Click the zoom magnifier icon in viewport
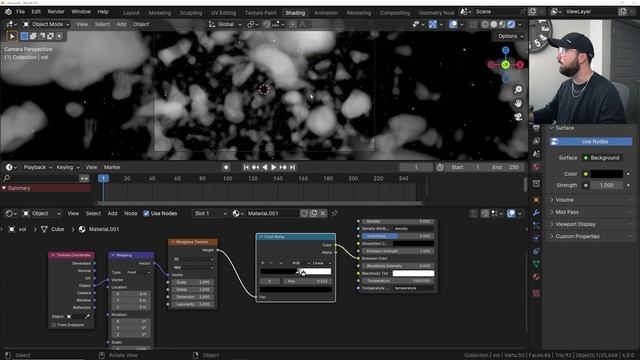Image resolution: width=640 pixels, height=360 pixels. 518,90
